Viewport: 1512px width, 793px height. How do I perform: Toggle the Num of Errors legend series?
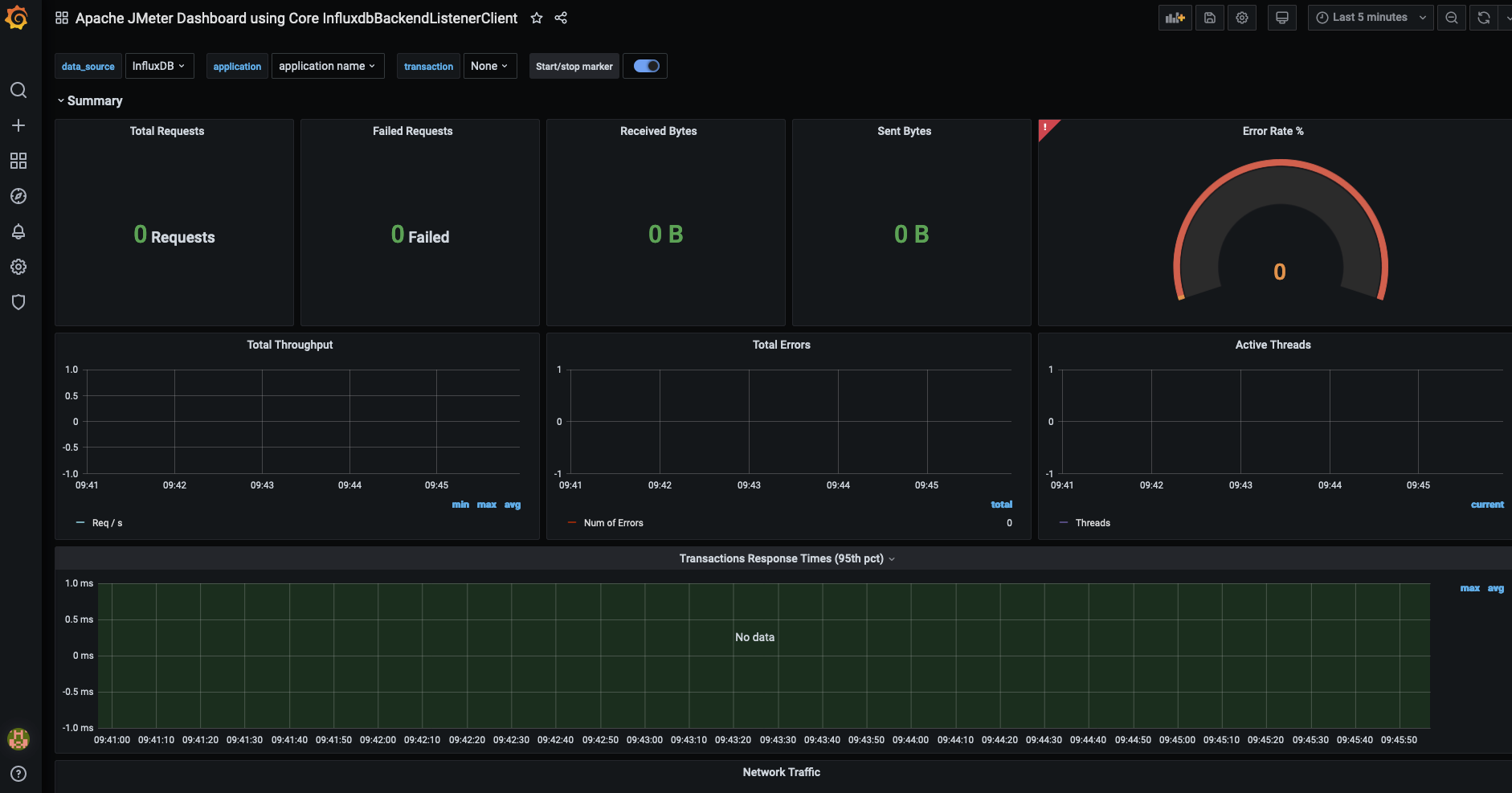pyautogui.click(x=614, y=523)
